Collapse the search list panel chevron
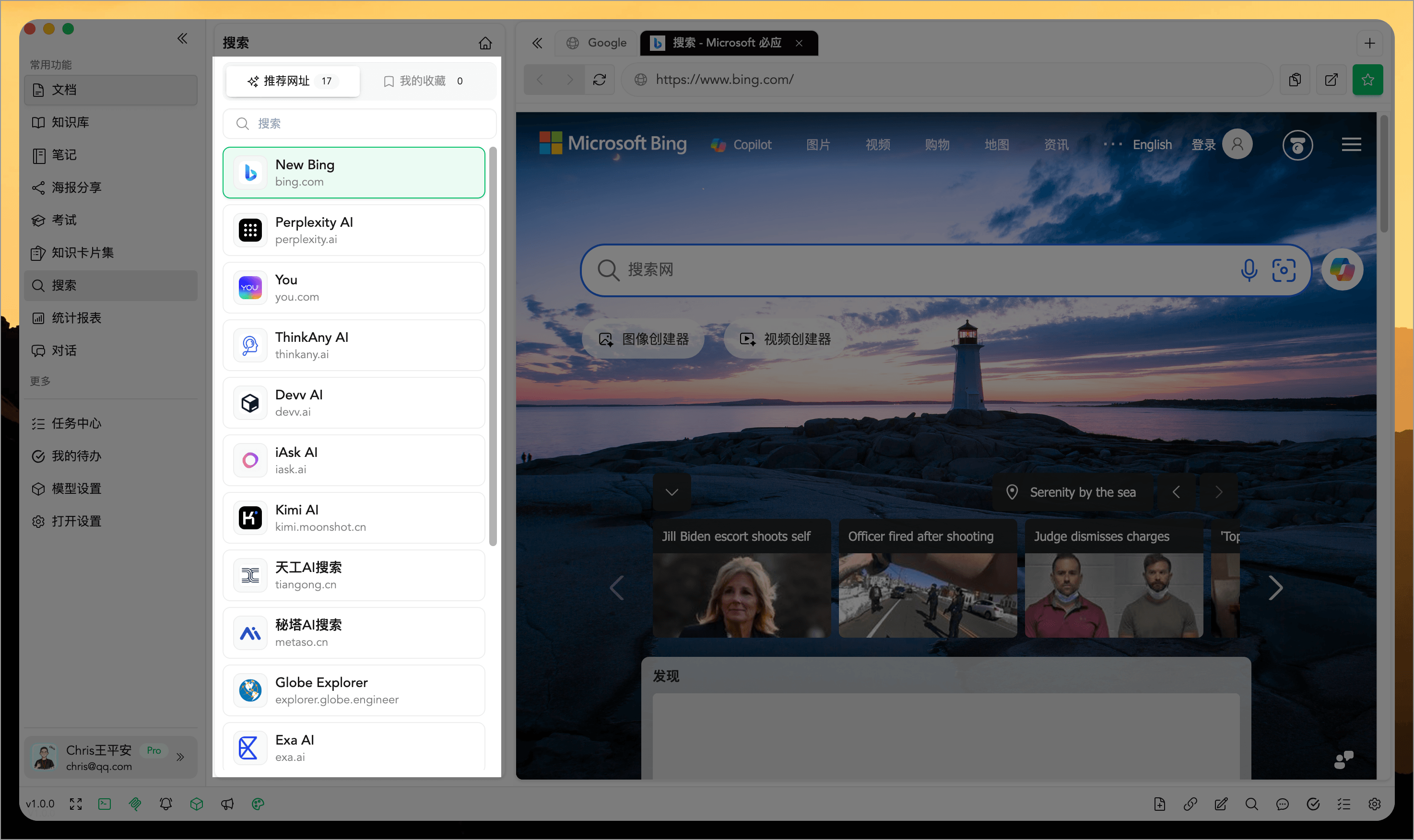The height and width of the screenshot is (840, 1414). [x=537, y=43]
